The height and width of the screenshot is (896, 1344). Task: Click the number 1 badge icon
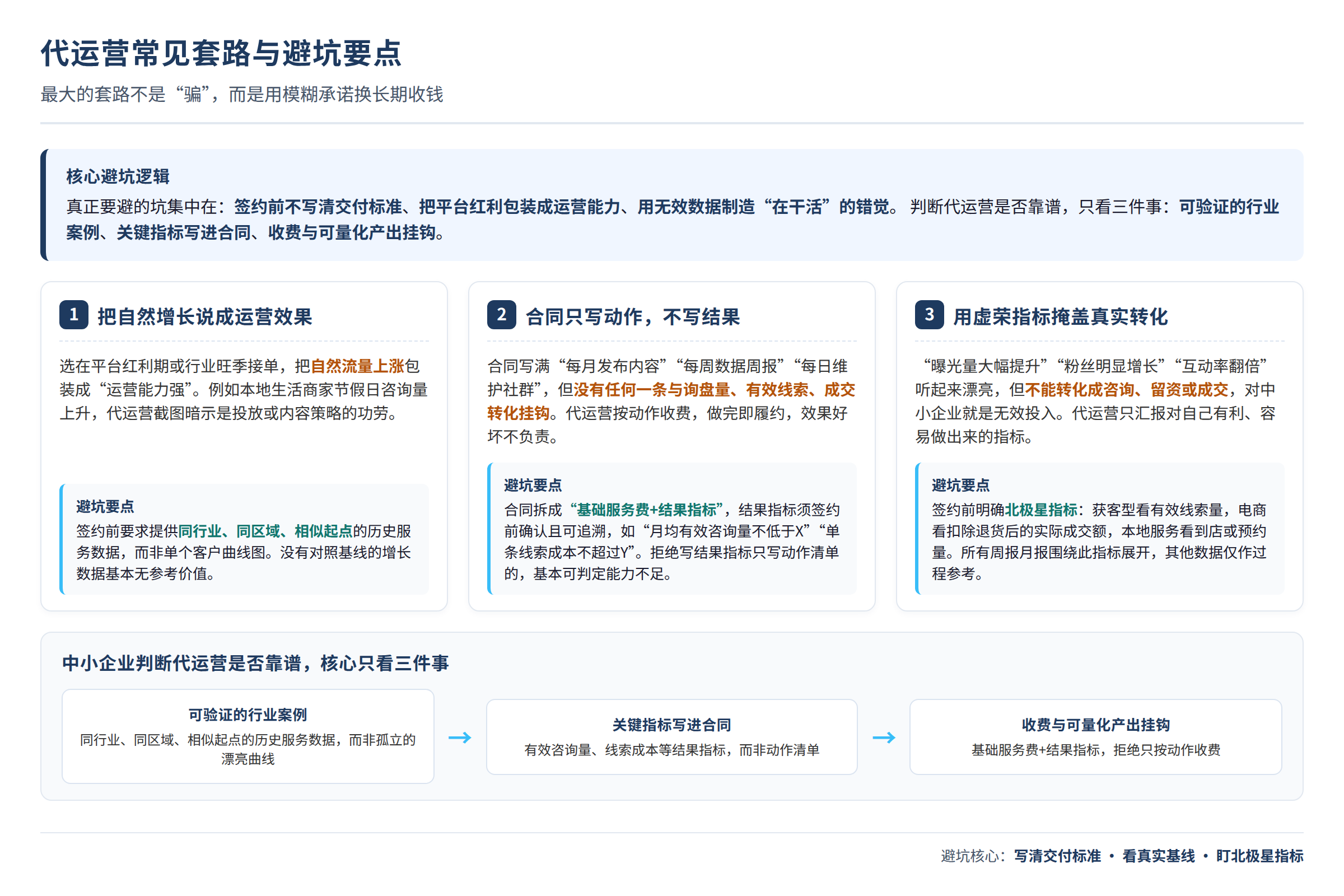(x=74, y=315)
